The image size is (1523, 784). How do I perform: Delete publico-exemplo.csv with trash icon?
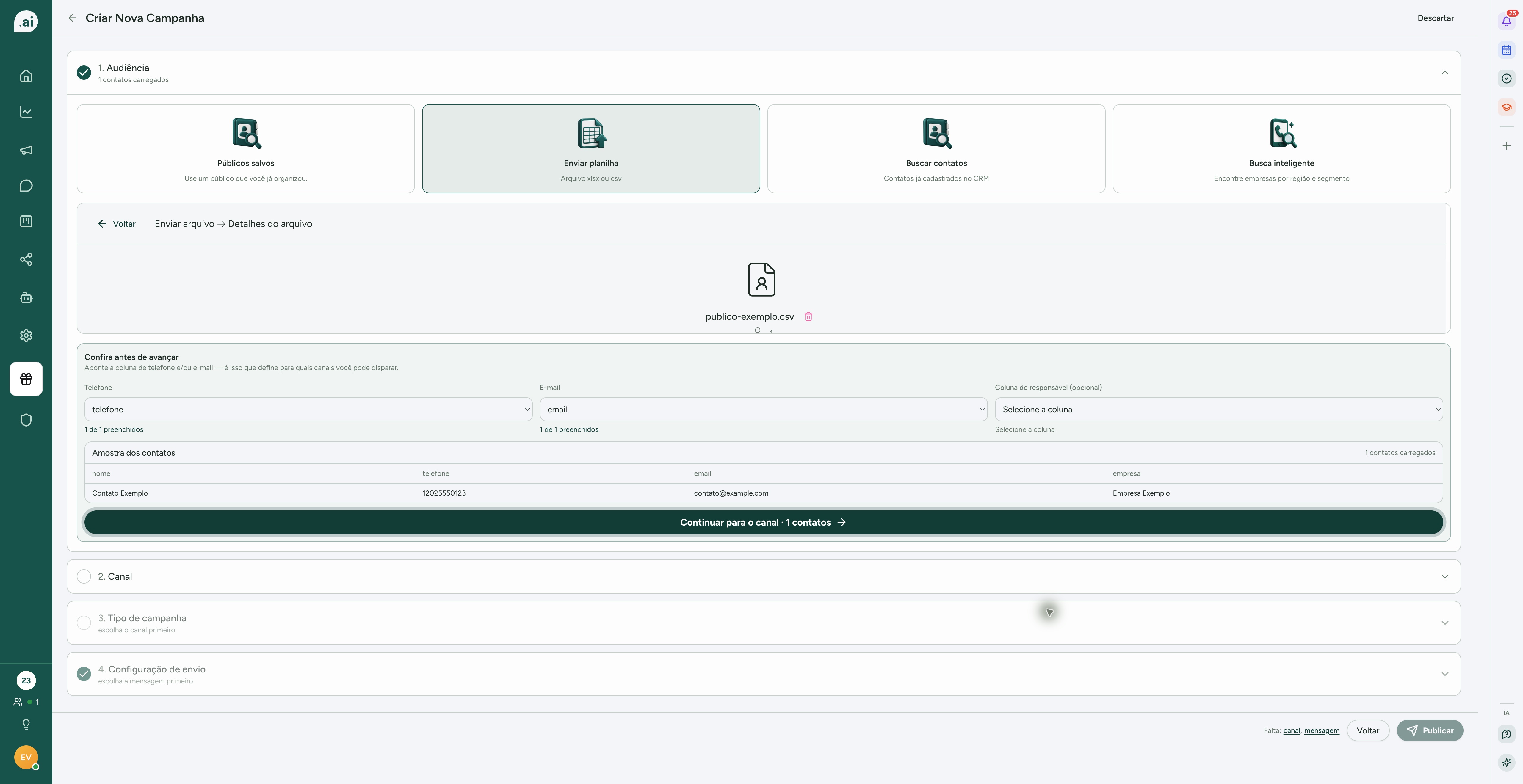[x=808, y=316]
